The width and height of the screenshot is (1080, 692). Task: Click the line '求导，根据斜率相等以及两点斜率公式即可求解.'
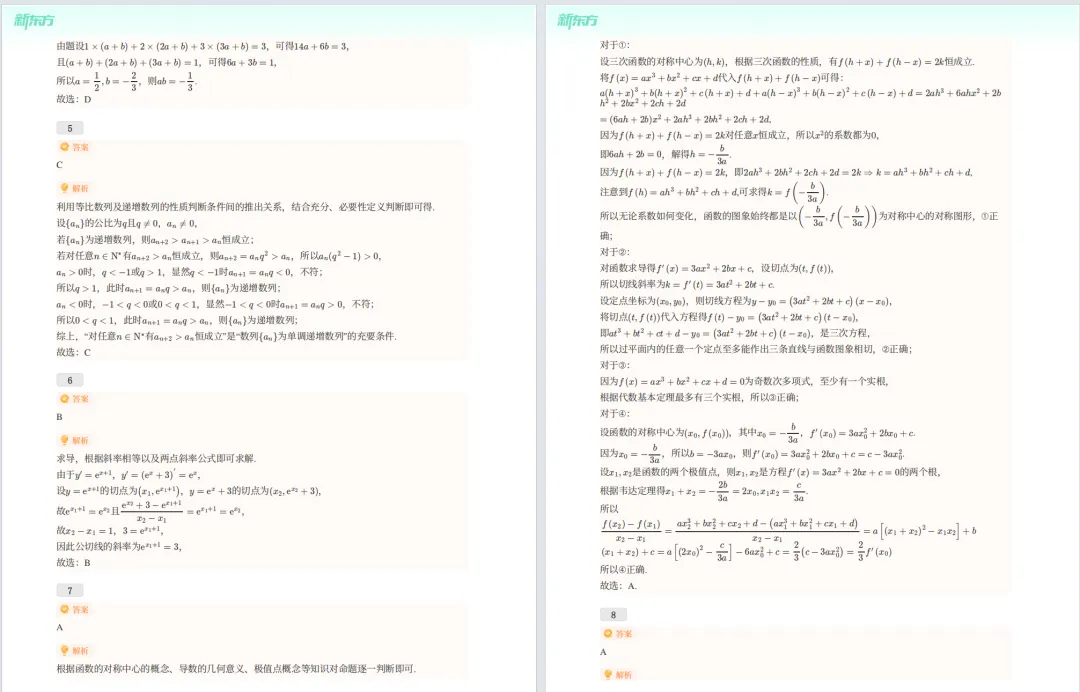point(156,459)
